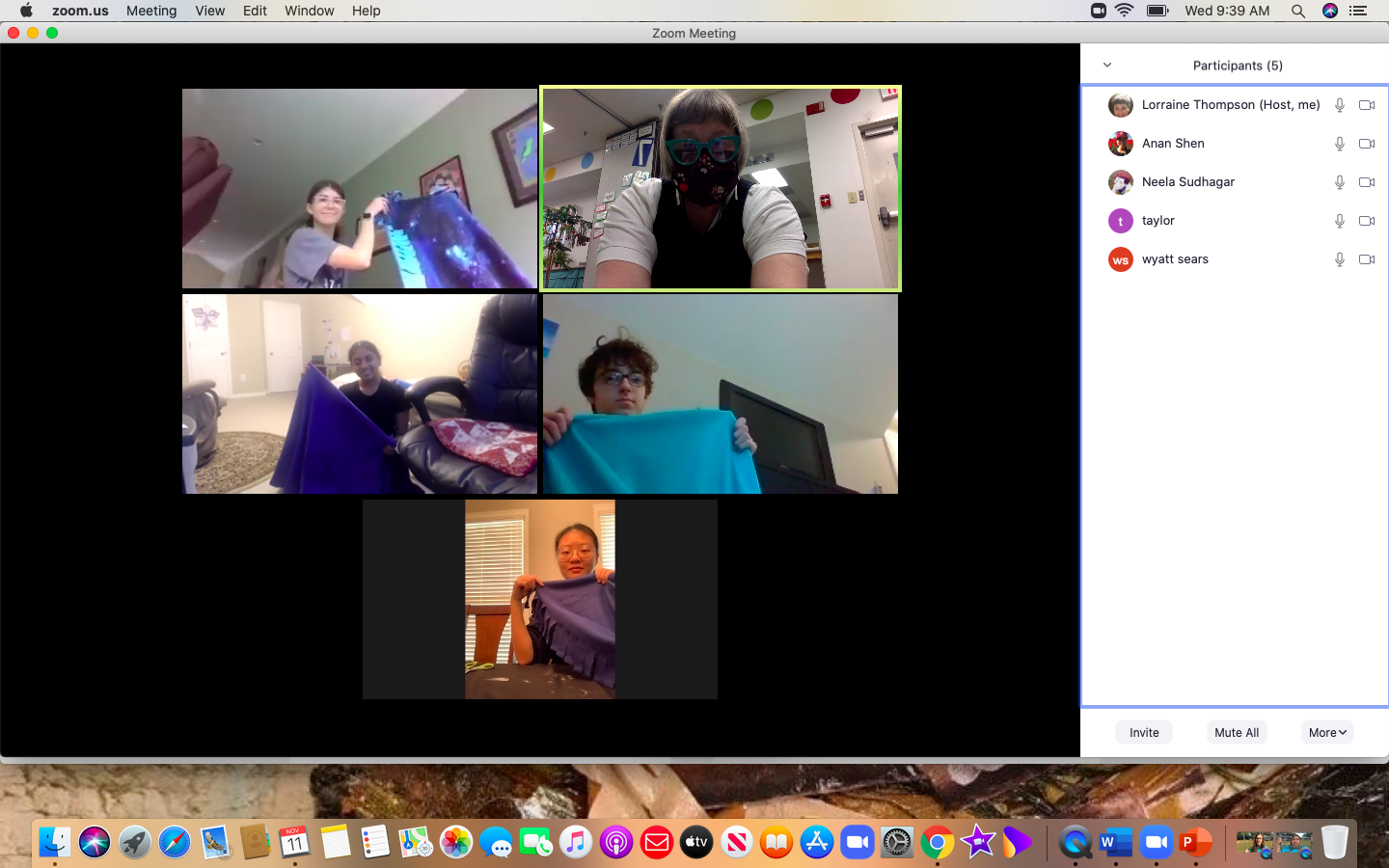The image size is (1389, 868).
Task: Open the Wi-Fi status menu
Action: (1125, 11)
